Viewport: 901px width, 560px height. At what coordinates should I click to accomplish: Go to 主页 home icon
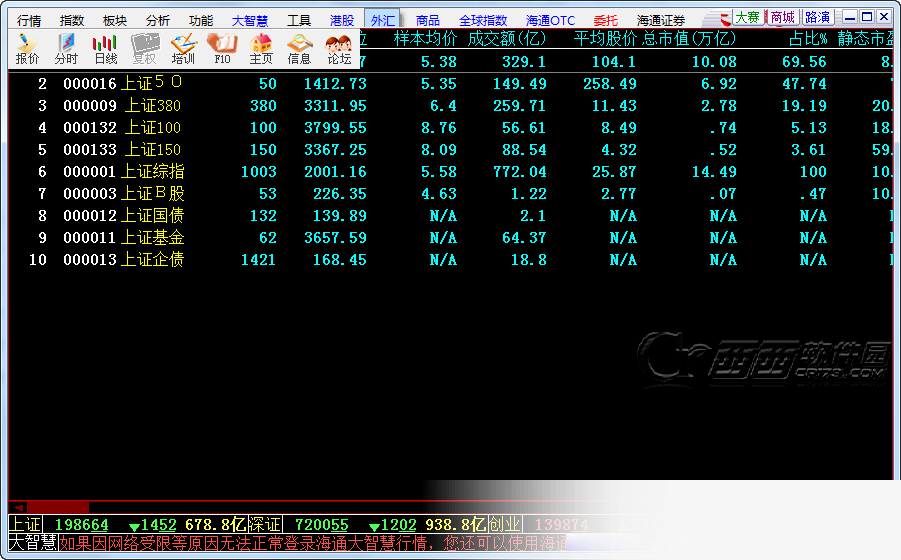(x=261, y=49)
